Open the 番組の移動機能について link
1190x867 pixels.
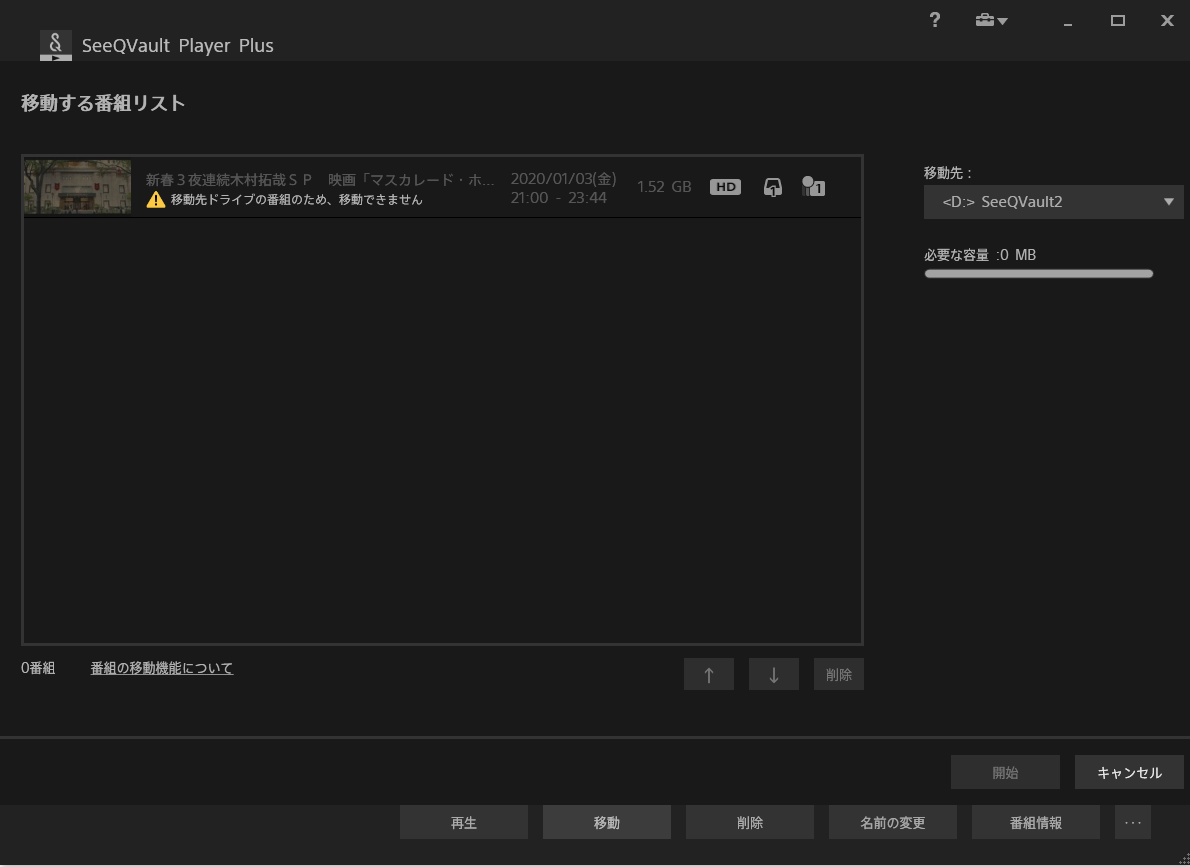point(162,668)
